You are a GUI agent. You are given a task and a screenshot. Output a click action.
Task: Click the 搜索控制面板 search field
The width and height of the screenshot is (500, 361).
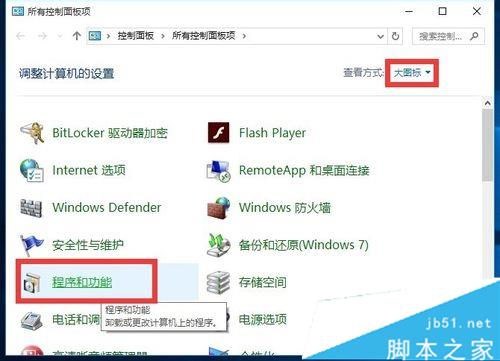click(448, 36)
